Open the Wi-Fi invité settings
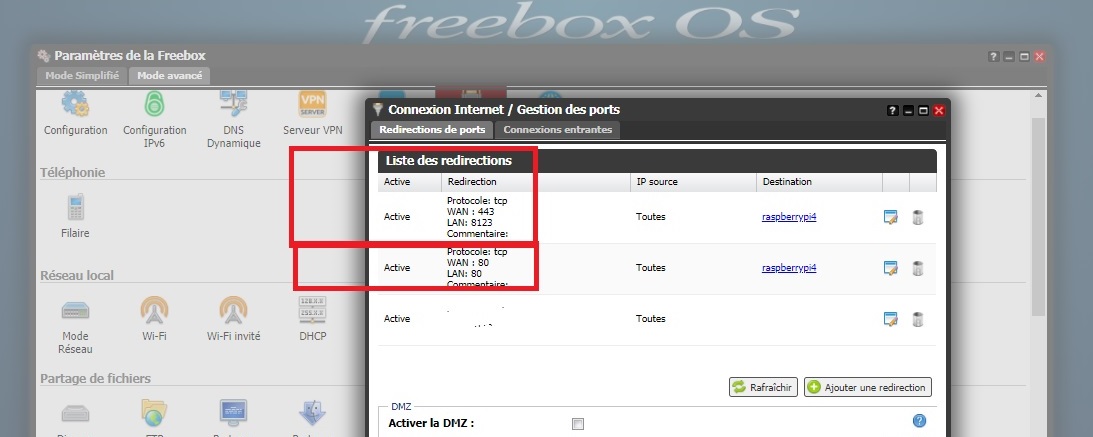This screenshot has width=1093, height=437. point(233,312)
